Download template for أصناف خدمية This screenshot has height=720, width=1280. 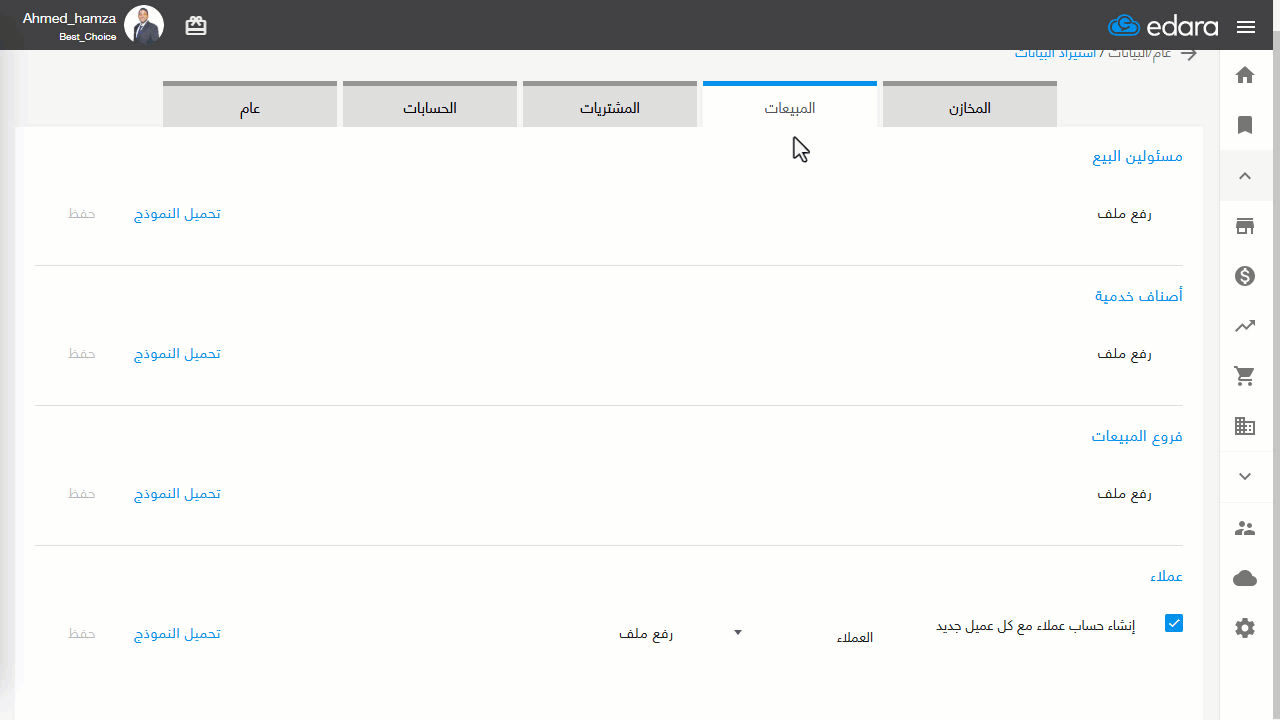(x=178, y=354)
